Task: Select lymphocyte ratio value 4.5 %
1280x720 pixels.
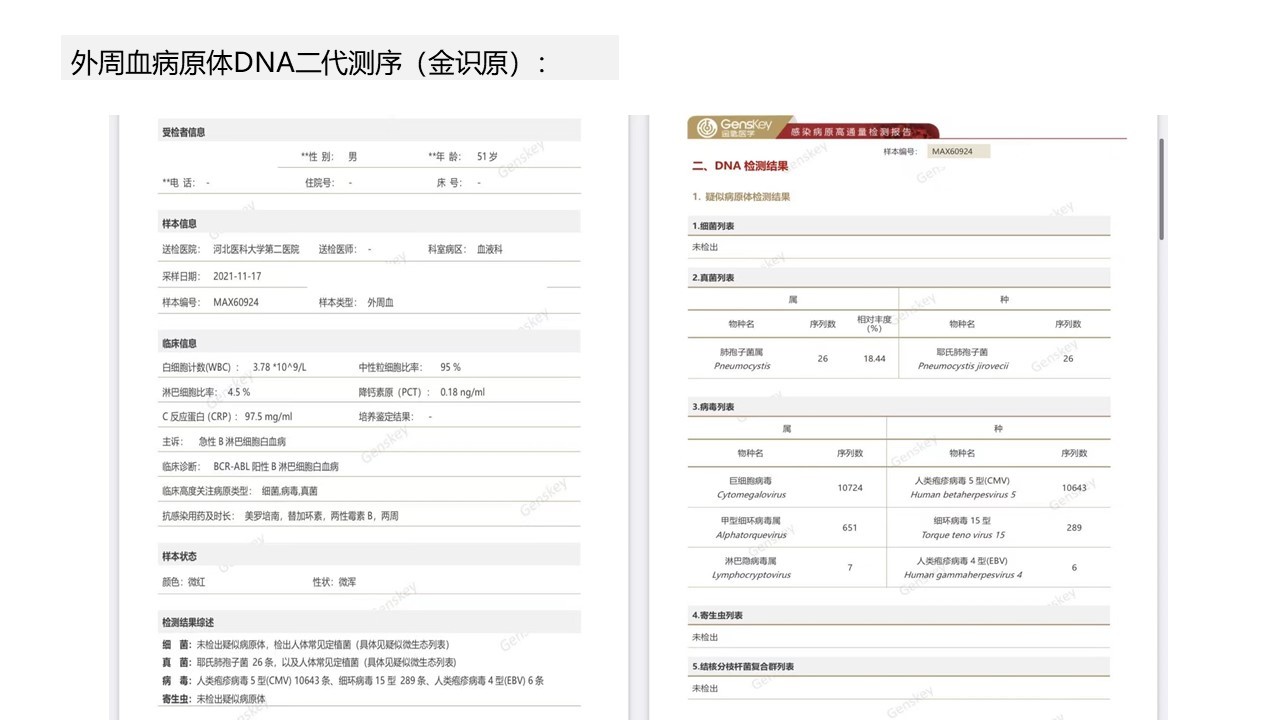Action: pyautogui.click(x=239, y=392)
